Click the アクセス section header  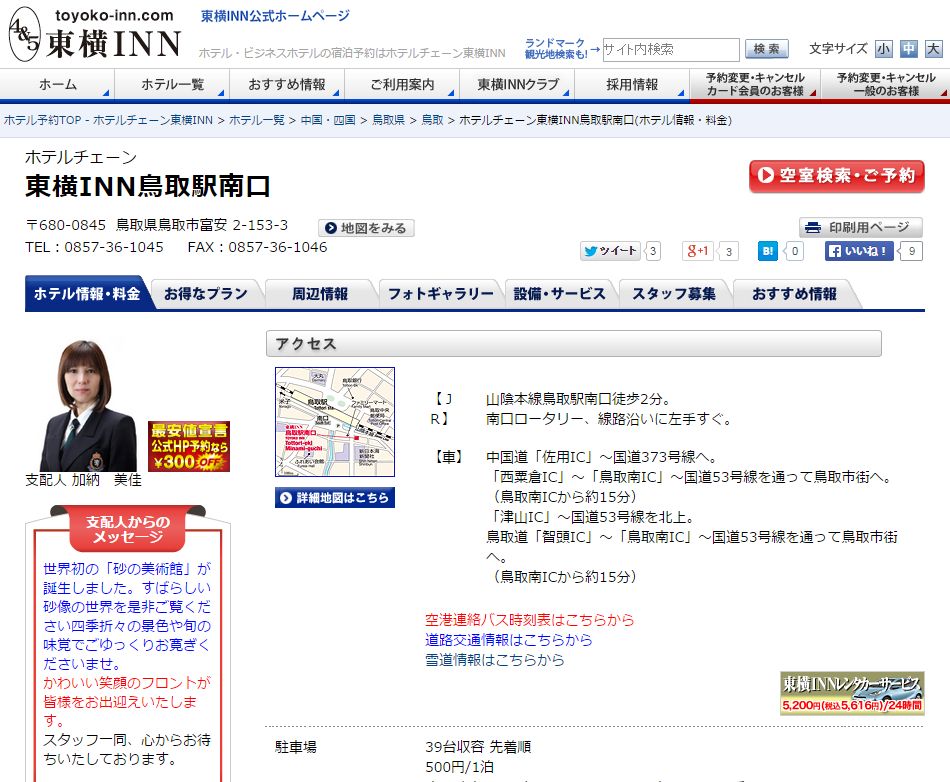click(574, 343)
